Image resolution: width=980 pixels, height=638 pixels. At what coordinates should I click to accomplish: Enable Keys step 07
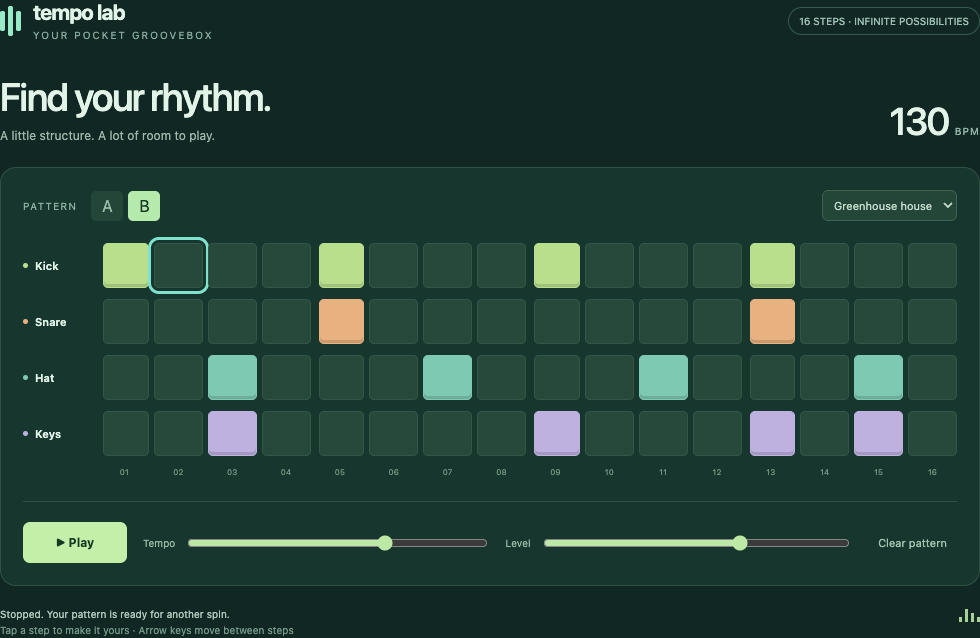click(x=448, y=434)
